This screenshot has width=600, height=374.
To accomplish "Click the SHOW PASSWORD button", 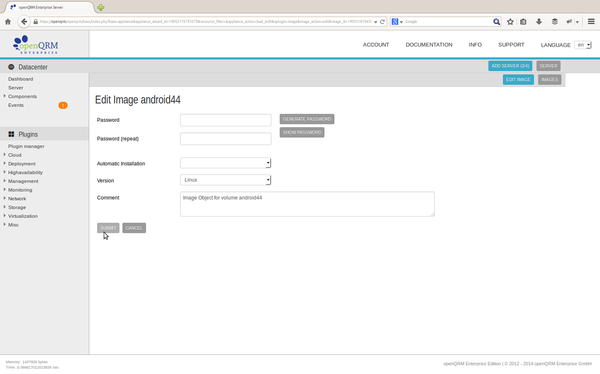I will (x=302, y=132).
